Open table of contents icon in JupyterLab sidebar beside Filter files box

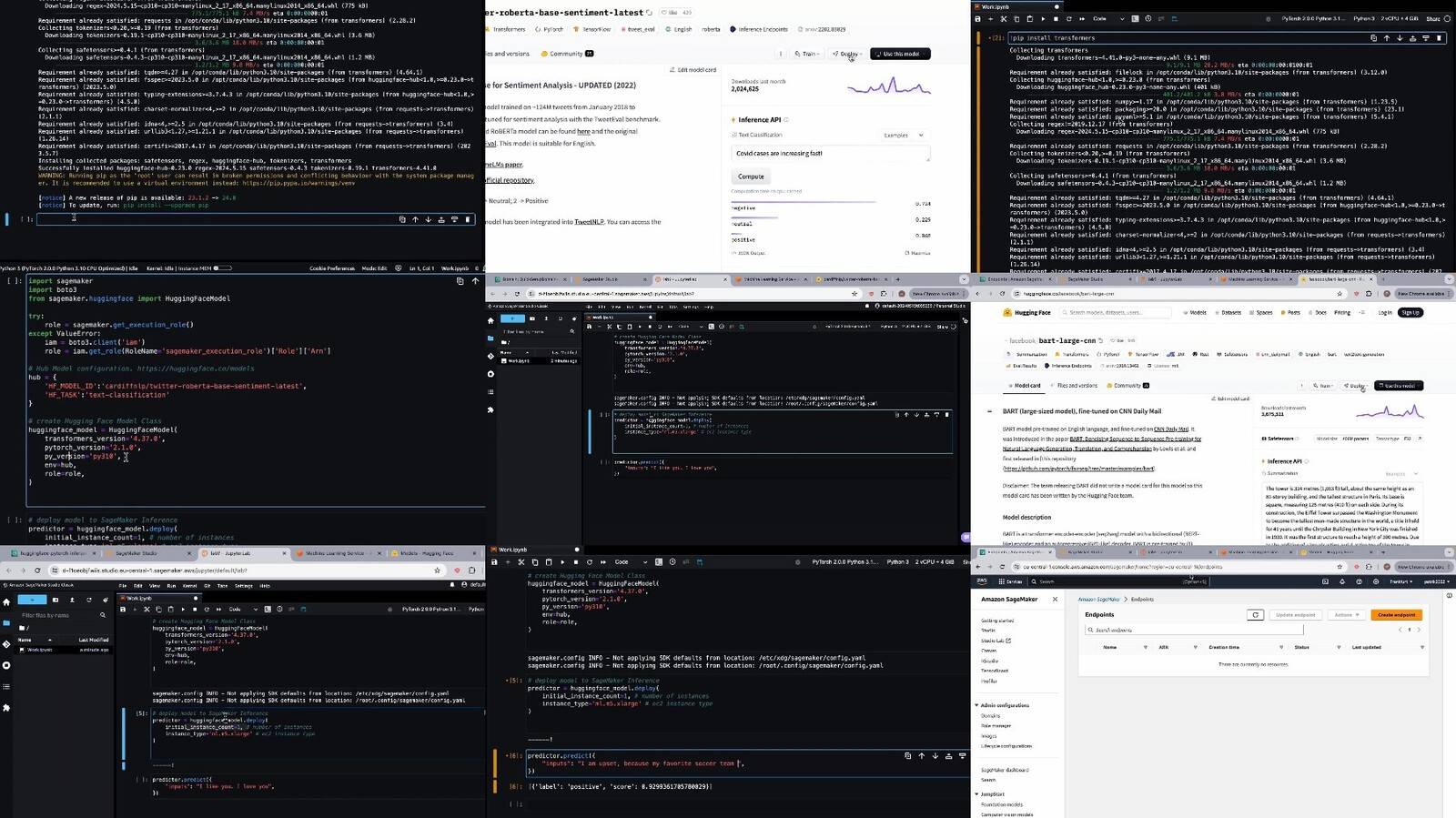pyautogui.click(x=6, y=686)
